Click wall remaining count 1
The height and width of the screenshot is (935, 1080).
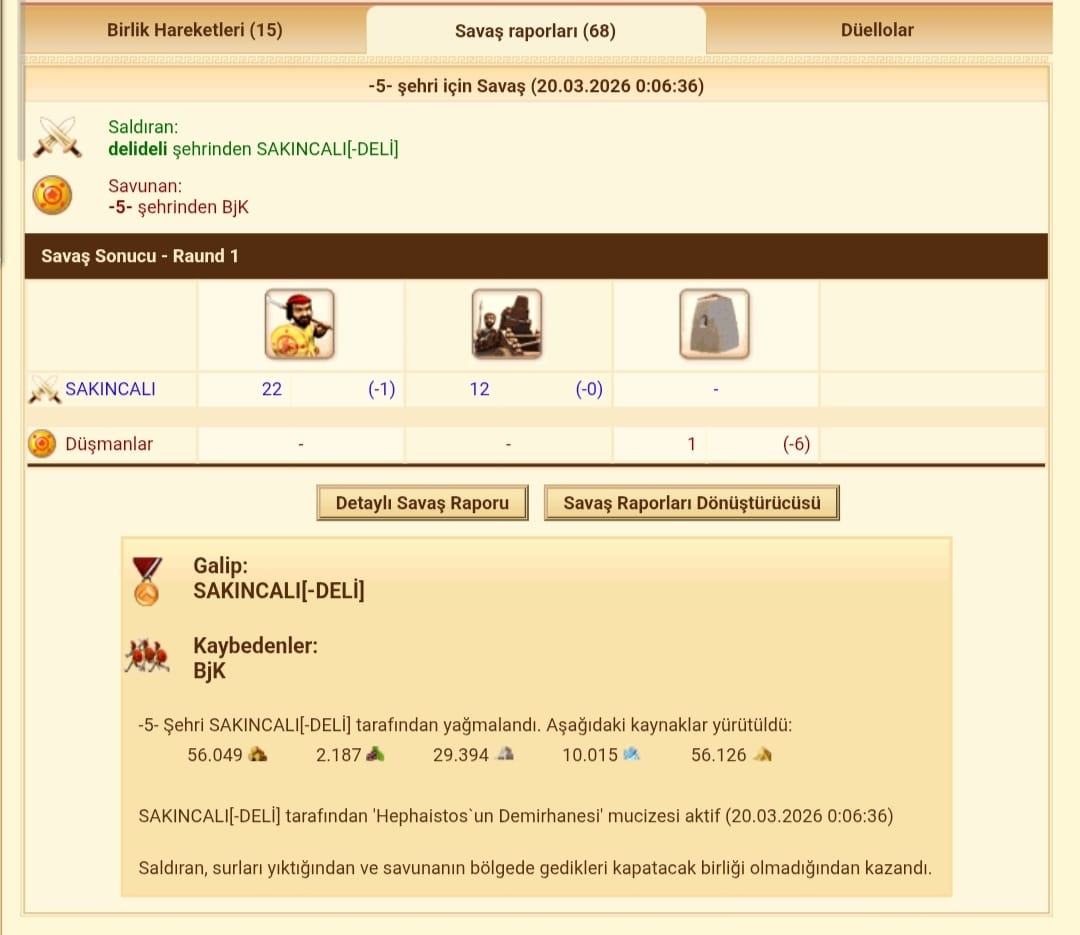click(x=691, y=444)
